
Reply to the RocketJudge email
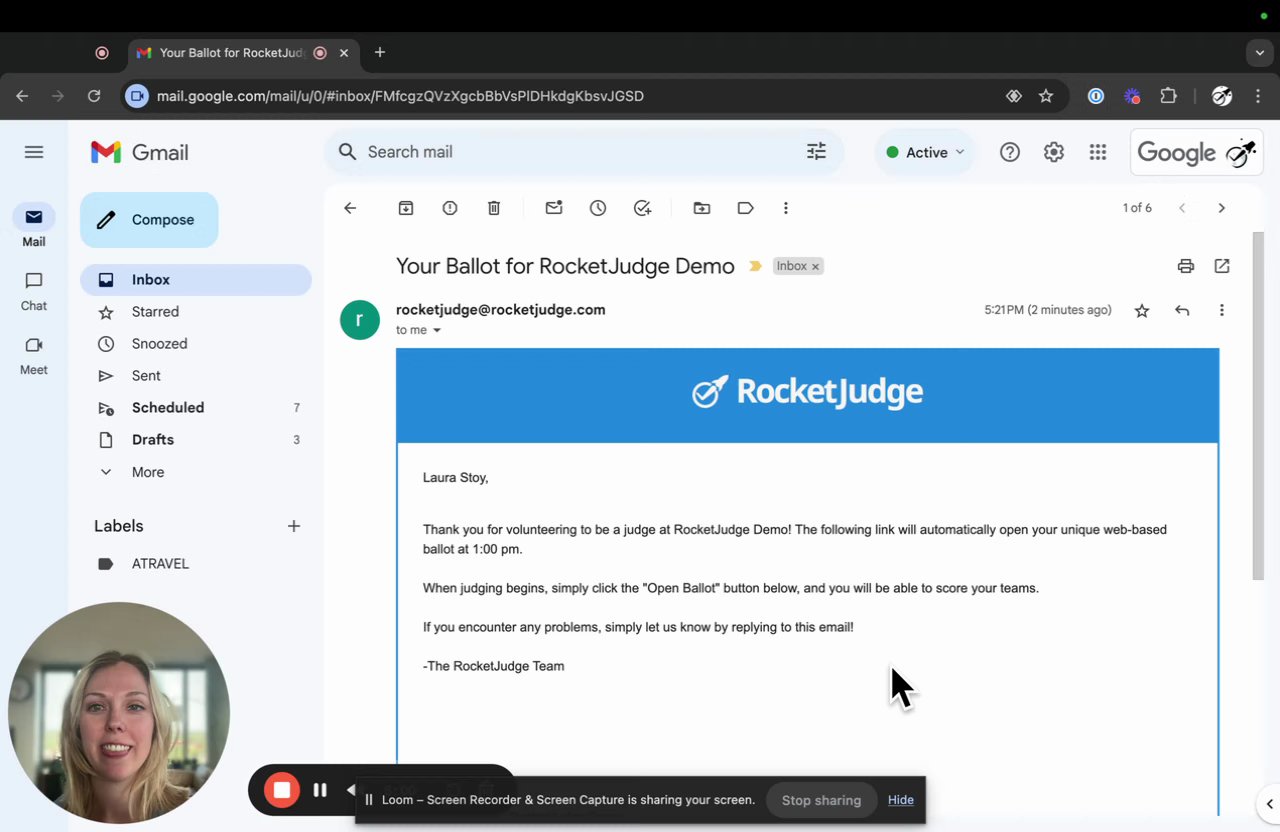(1182, 311)
